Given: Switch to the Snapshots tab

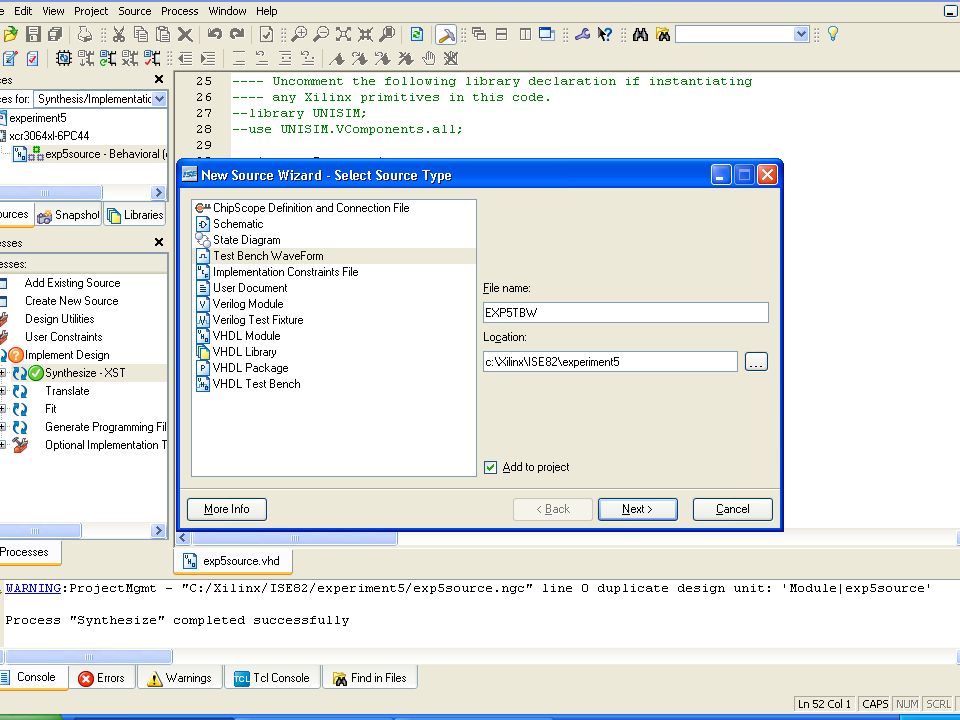Looking at the screenshot, I should coord(69,215).
